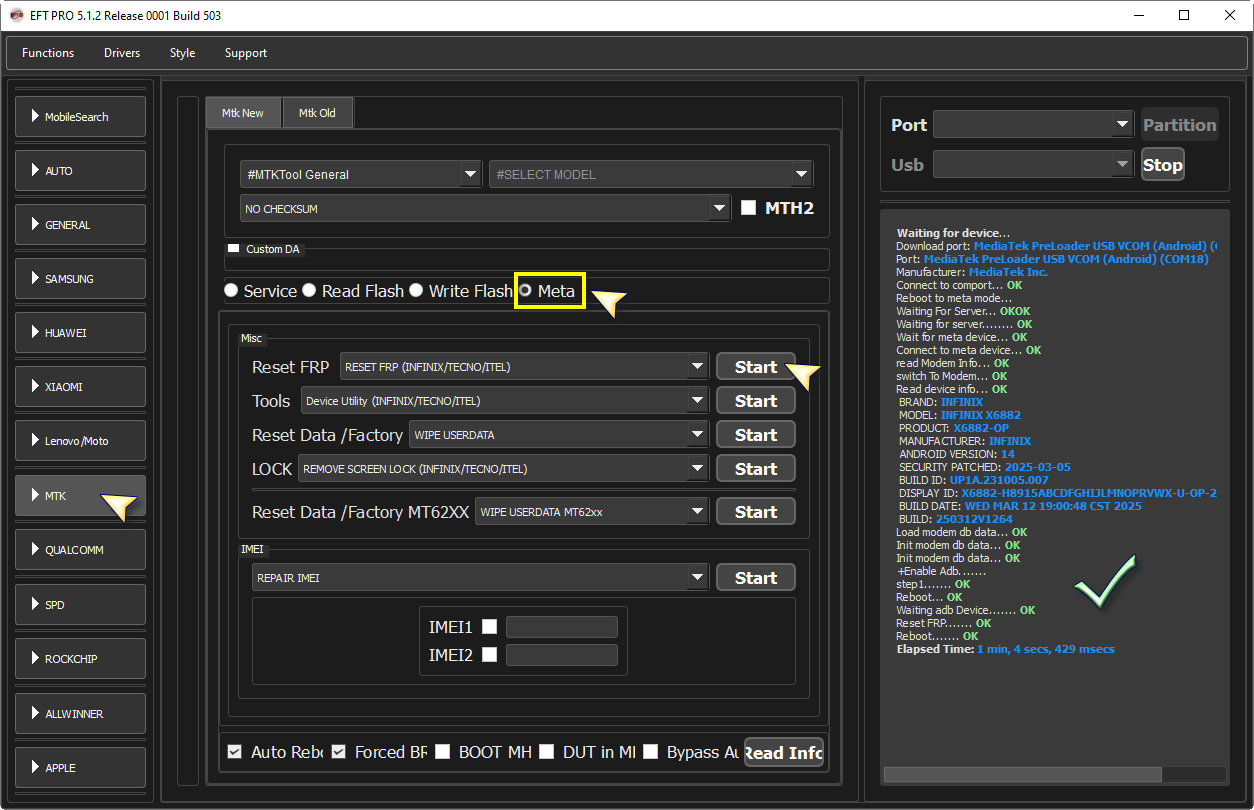Switch to the SPD sidebar category
This screenshot has width=1254, height=810.
tap(81, 605)
